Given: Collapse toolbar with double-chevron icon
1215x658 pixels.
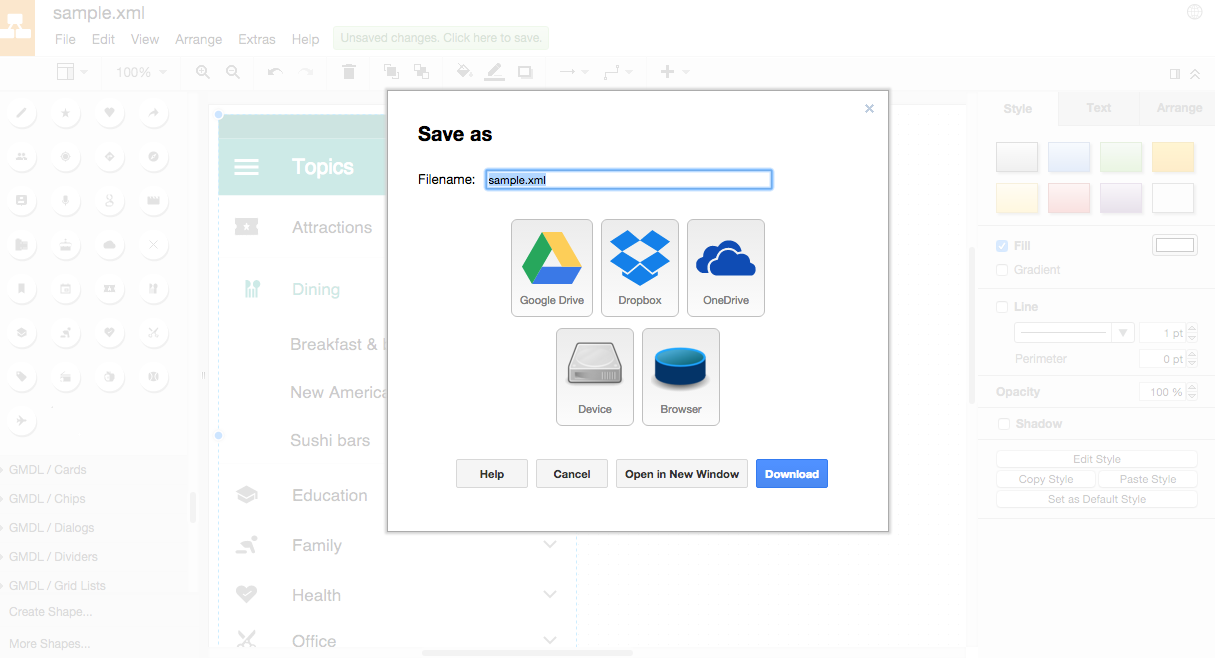Looking at the screenshot, I should point(1195,73).
